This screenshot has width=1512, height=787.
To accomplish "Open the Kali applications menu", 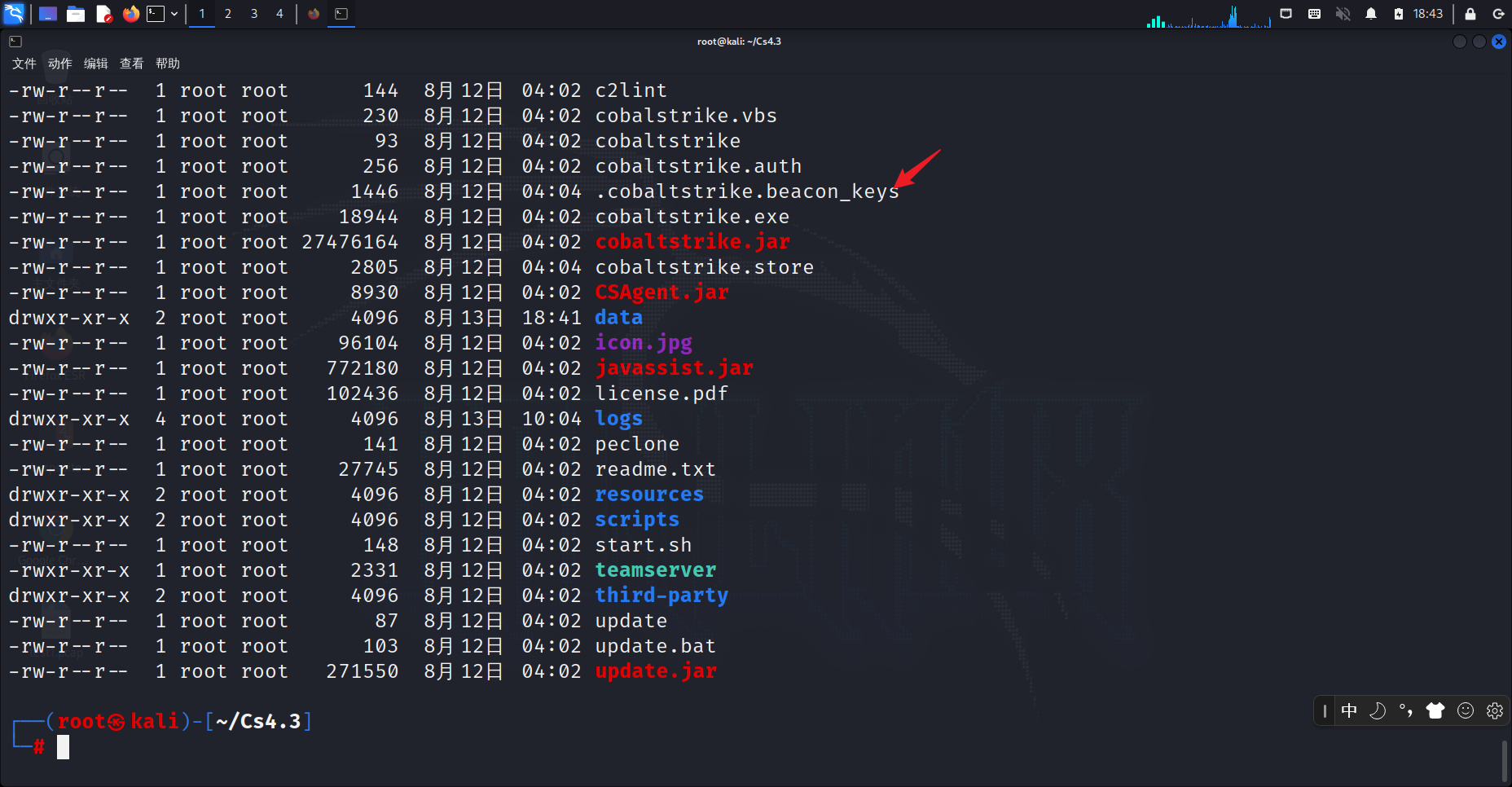I will (14, 14).
